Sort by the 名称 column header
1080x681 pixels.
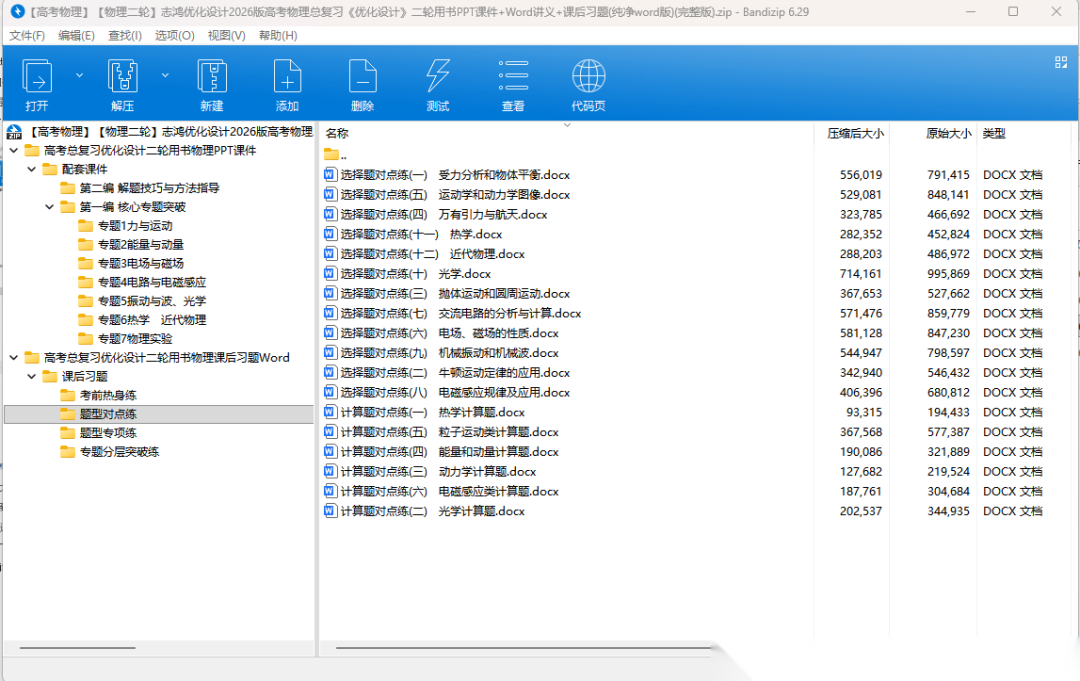click(x=337, y=133)
